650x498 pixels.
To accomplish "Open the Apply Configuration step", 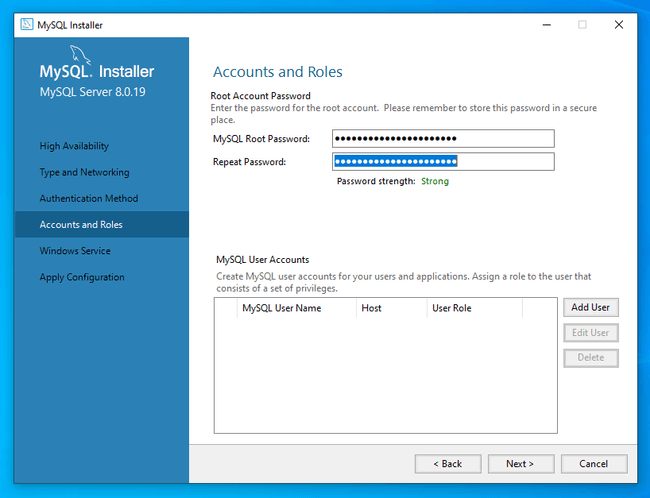I will [82, 277].
